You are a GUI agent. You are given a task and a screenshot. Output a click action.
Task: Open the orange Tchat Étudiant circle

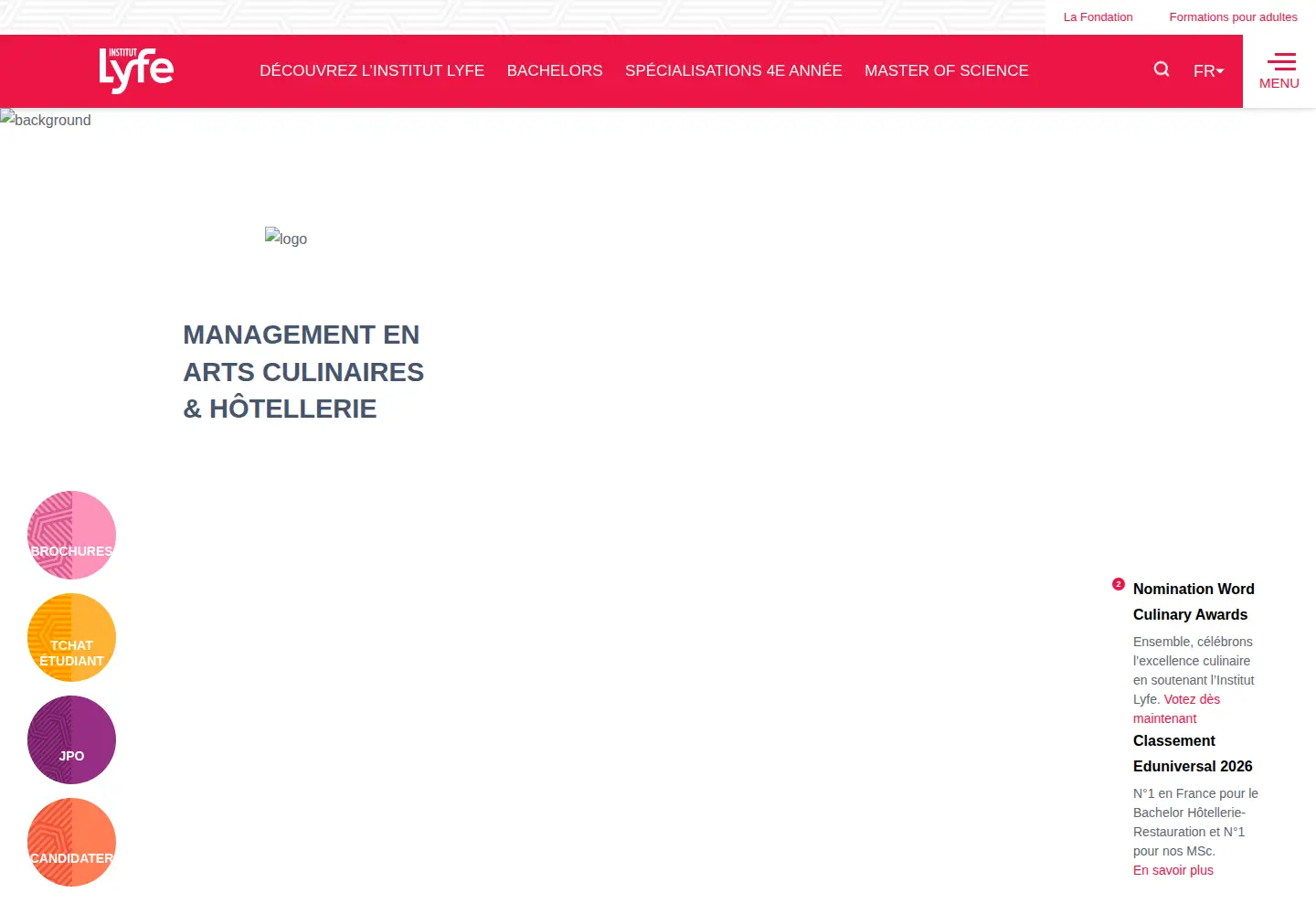(71, 637)
